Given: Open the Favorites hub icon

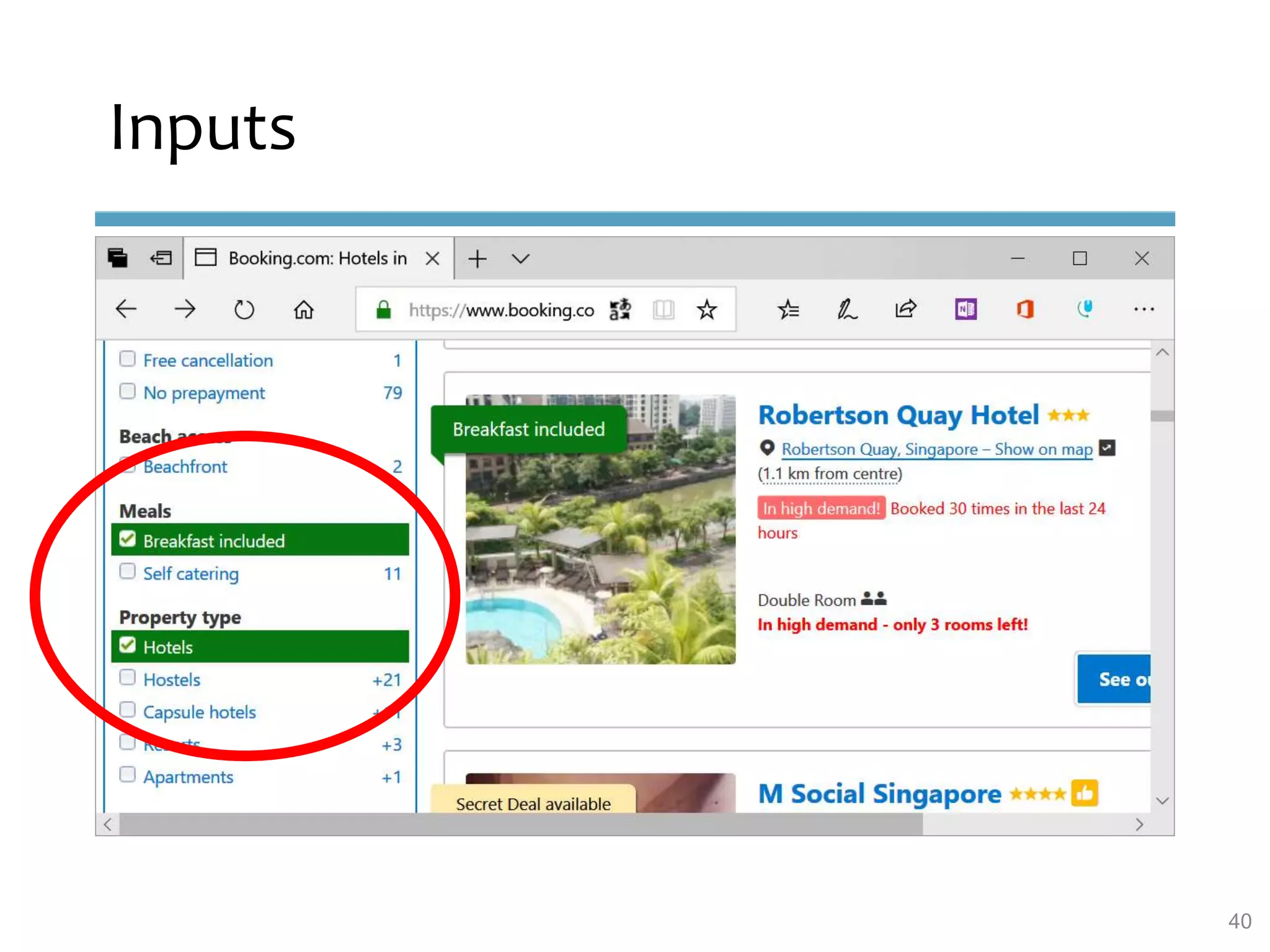Looking at the screenshot, I should [788, 309].
